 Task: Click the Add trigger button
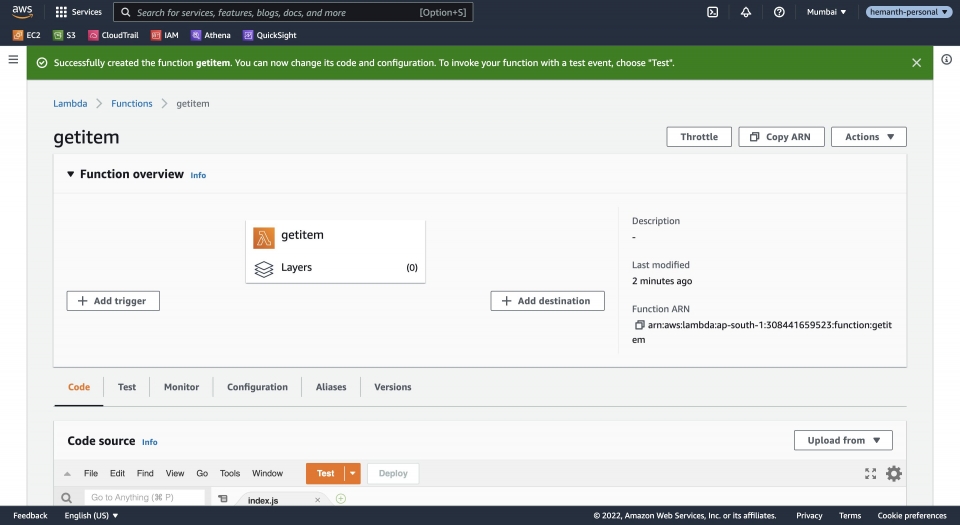113,301
